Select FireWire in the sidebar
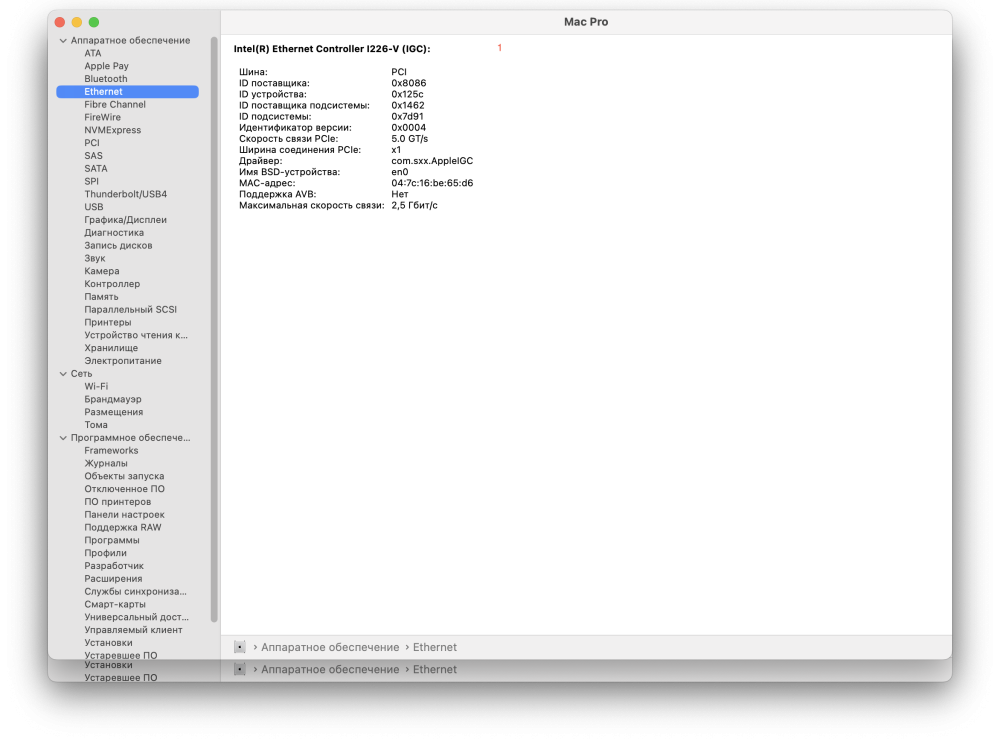The height and width of the screenshot is (745, 1000). click(103, 117)
